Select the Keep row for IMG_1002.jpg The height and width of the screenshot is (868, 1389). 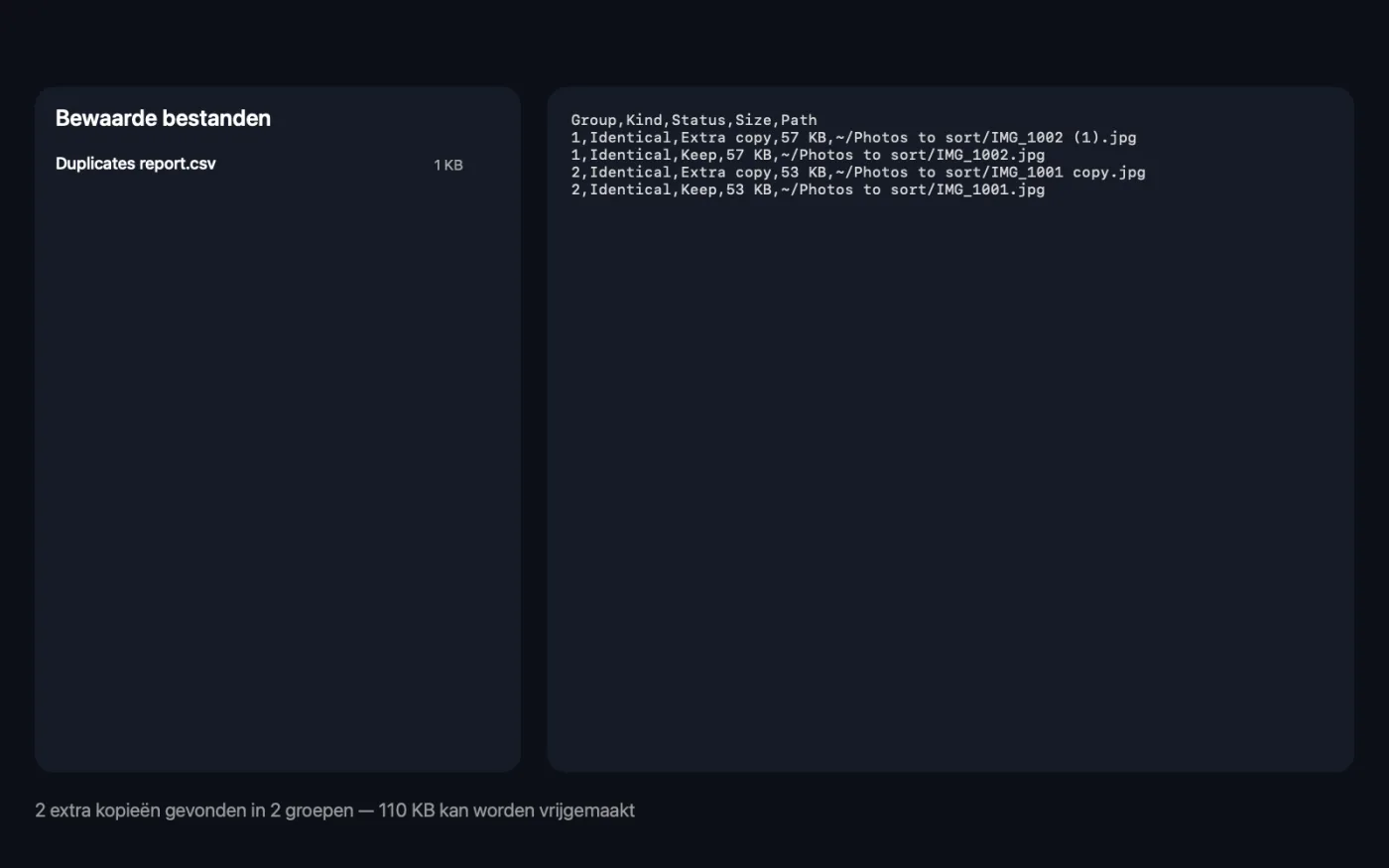(808, 155)
